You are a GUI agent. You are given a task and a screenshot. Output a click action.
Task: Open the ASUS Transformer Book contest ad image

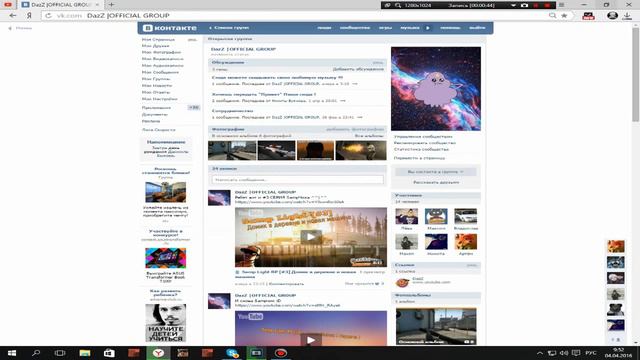click(x=165, y=258)
